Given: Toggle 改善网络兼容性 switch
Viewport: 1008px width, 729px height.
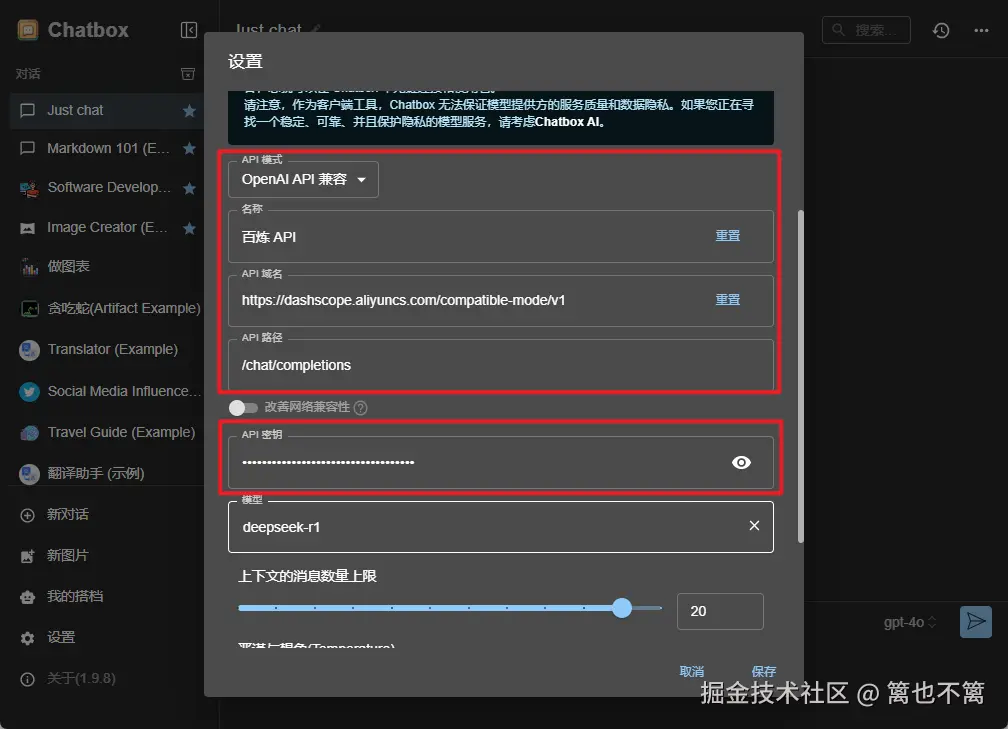Looking at the screenshot, I should click(244, 408).
